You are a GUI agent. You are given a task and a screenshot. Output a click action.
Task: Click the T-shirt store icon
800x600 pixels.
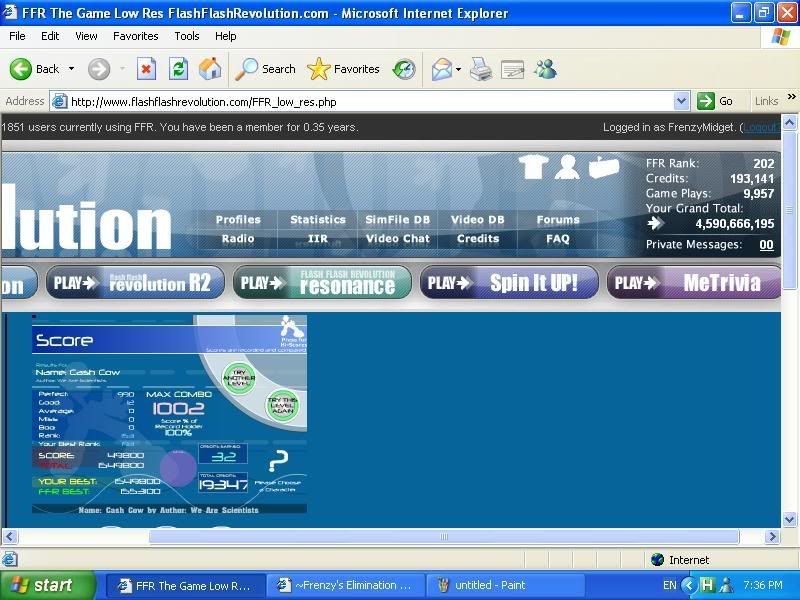coord(533,167)
